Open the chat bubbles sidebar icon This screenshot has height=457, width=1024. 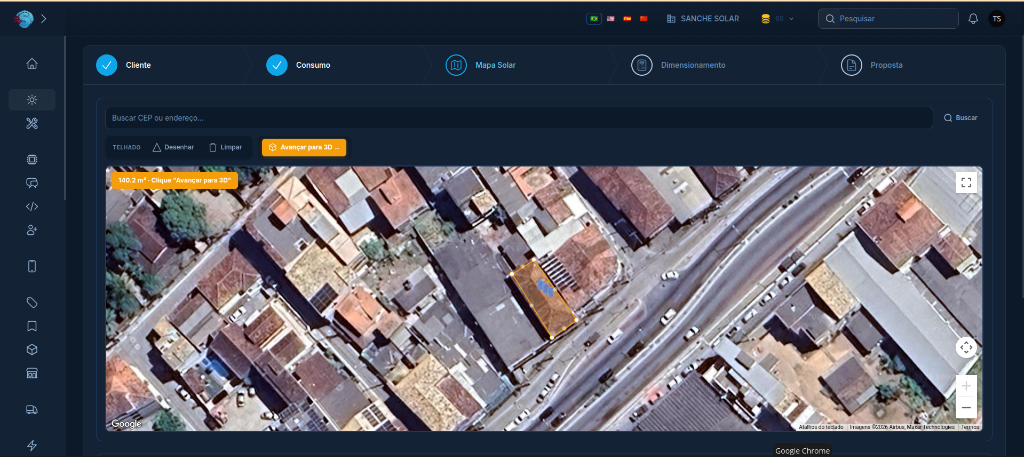click(x=32, y=183)
